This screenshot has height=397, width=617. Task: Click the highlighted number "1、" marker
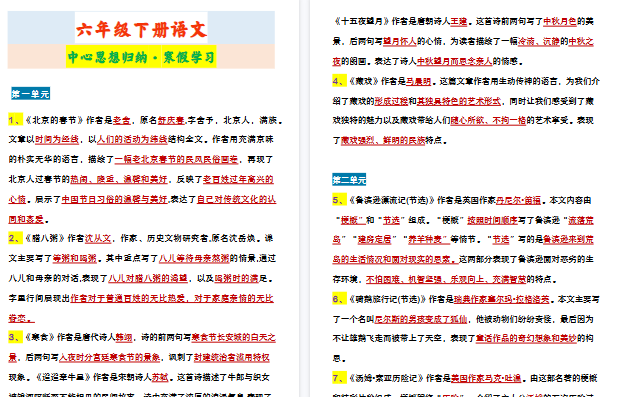click(15, 120)
